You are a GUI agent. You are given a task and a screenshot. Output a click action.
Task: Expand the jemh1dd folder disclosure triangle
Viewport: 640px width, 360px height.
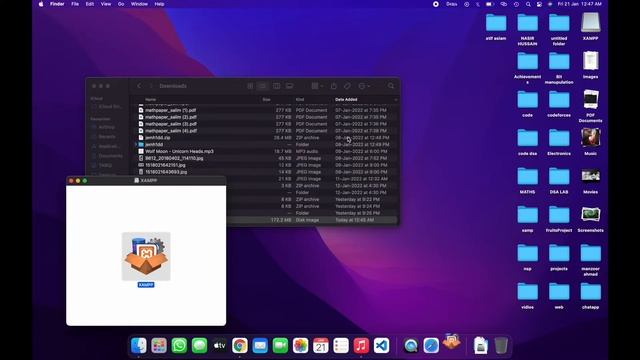coord(136,144)
